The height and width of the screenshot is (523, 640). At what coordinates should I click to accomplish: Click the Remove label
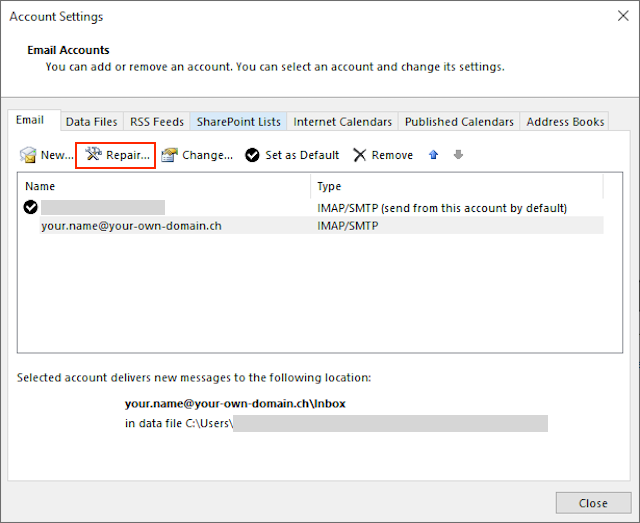click(x=392, y=155)
